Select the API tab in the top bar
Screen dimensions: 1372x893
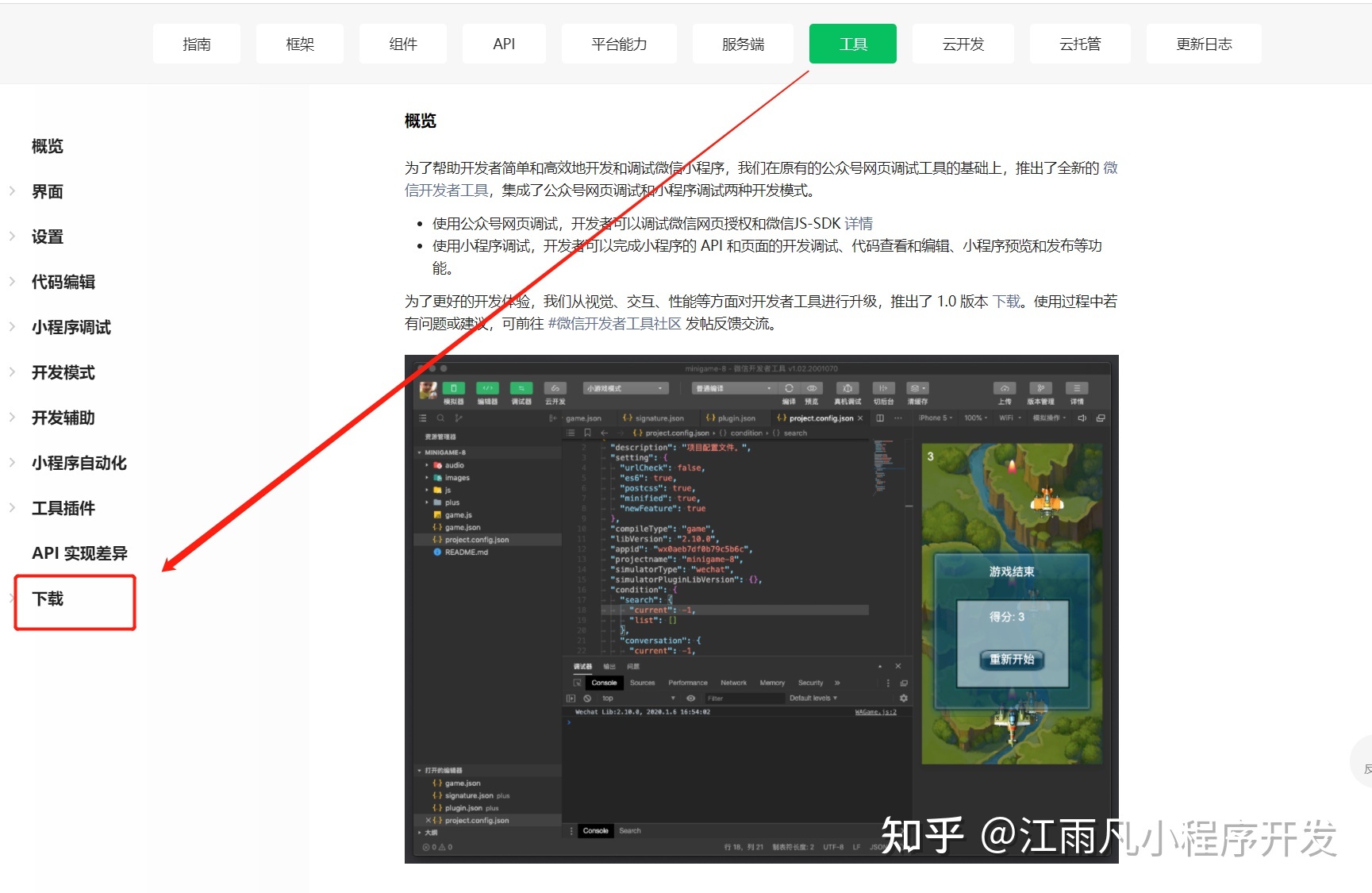504,44
